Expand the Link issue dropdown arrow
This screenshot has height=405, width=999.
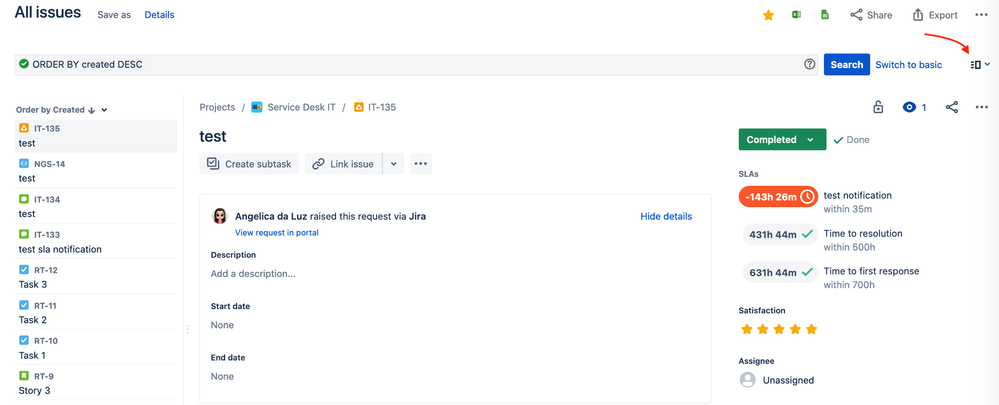393,164
